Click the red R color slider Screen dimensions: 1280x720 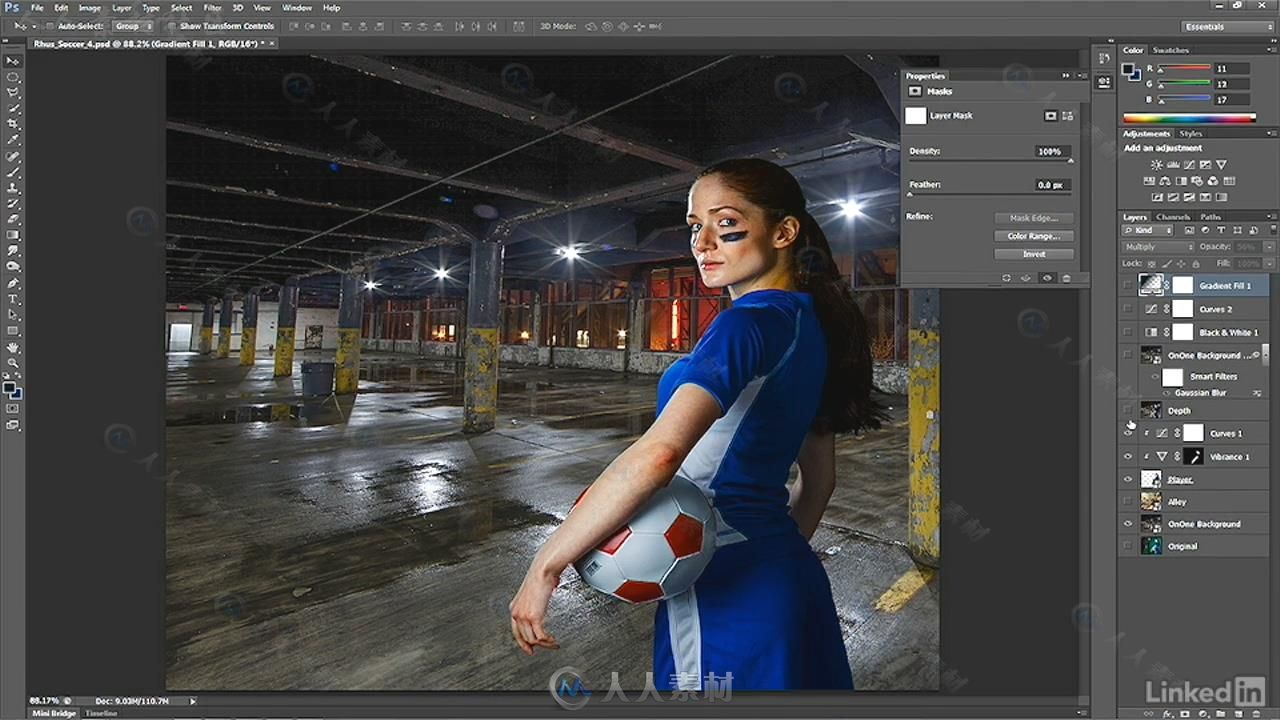[x=1183, y=69]
